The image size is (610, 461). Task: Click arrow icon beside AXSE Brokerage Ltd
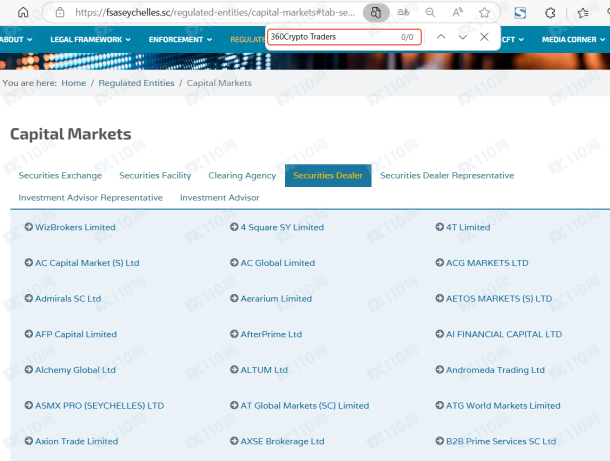[234, 441]
